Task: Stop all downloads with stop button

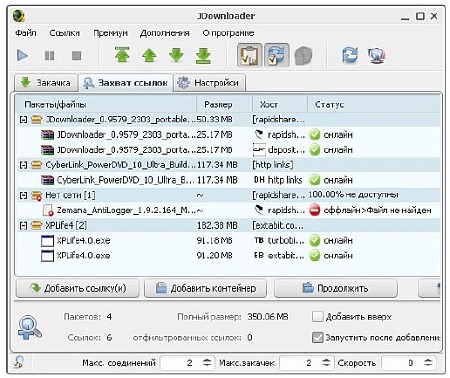Action: [76, 55]
